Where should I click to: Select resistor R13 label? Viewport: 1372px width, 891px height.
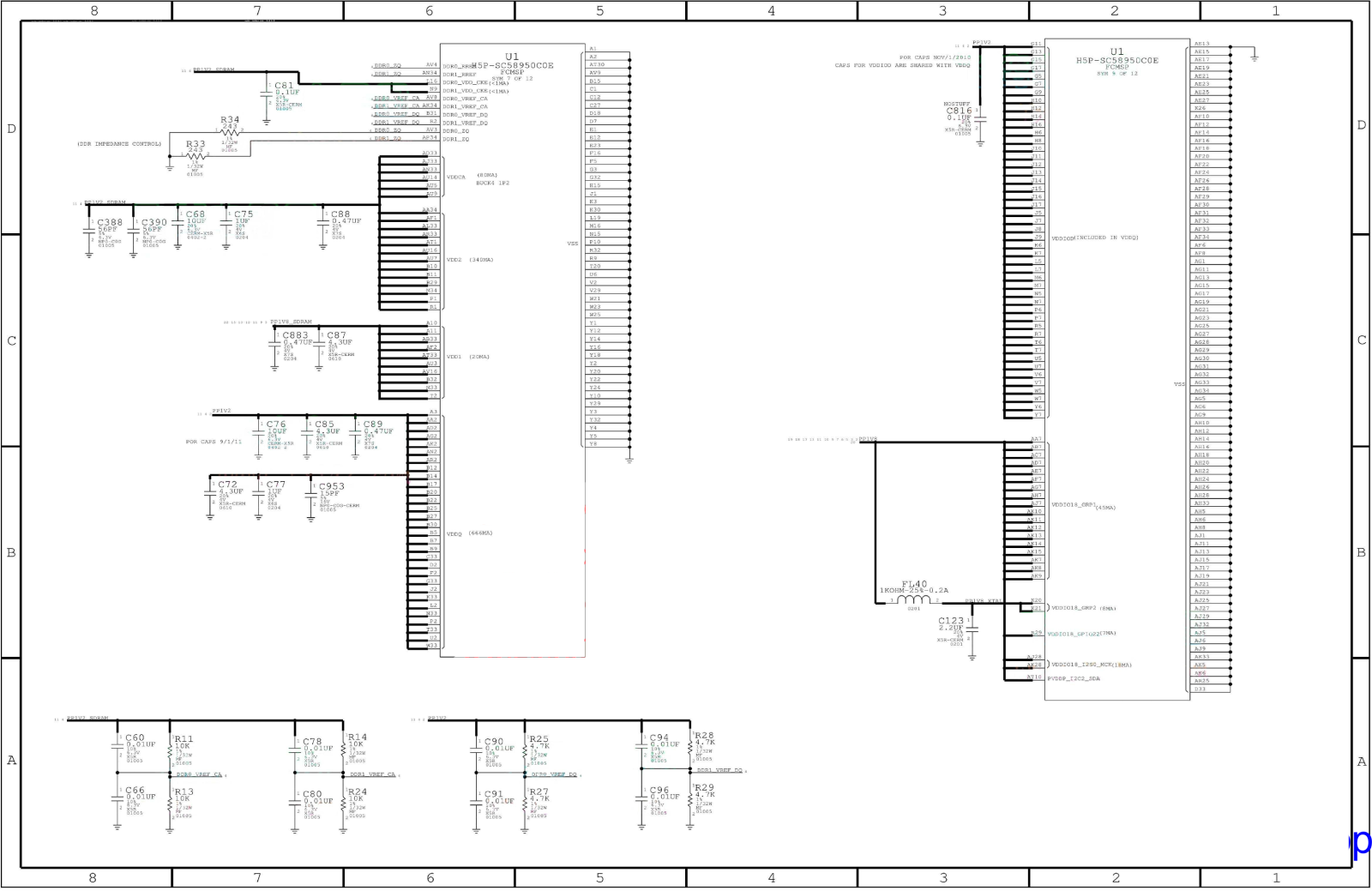[184, 792]
